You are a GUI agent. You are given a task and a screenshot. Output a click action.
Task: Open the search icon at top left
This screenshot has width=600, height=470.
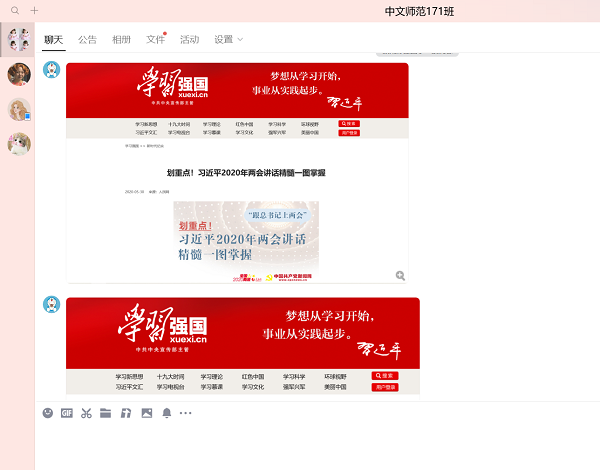(x=15, y=10)
